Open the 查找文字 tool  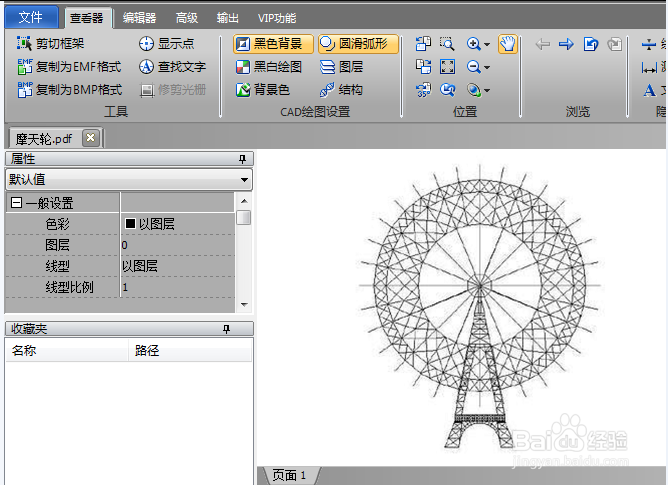172,66
